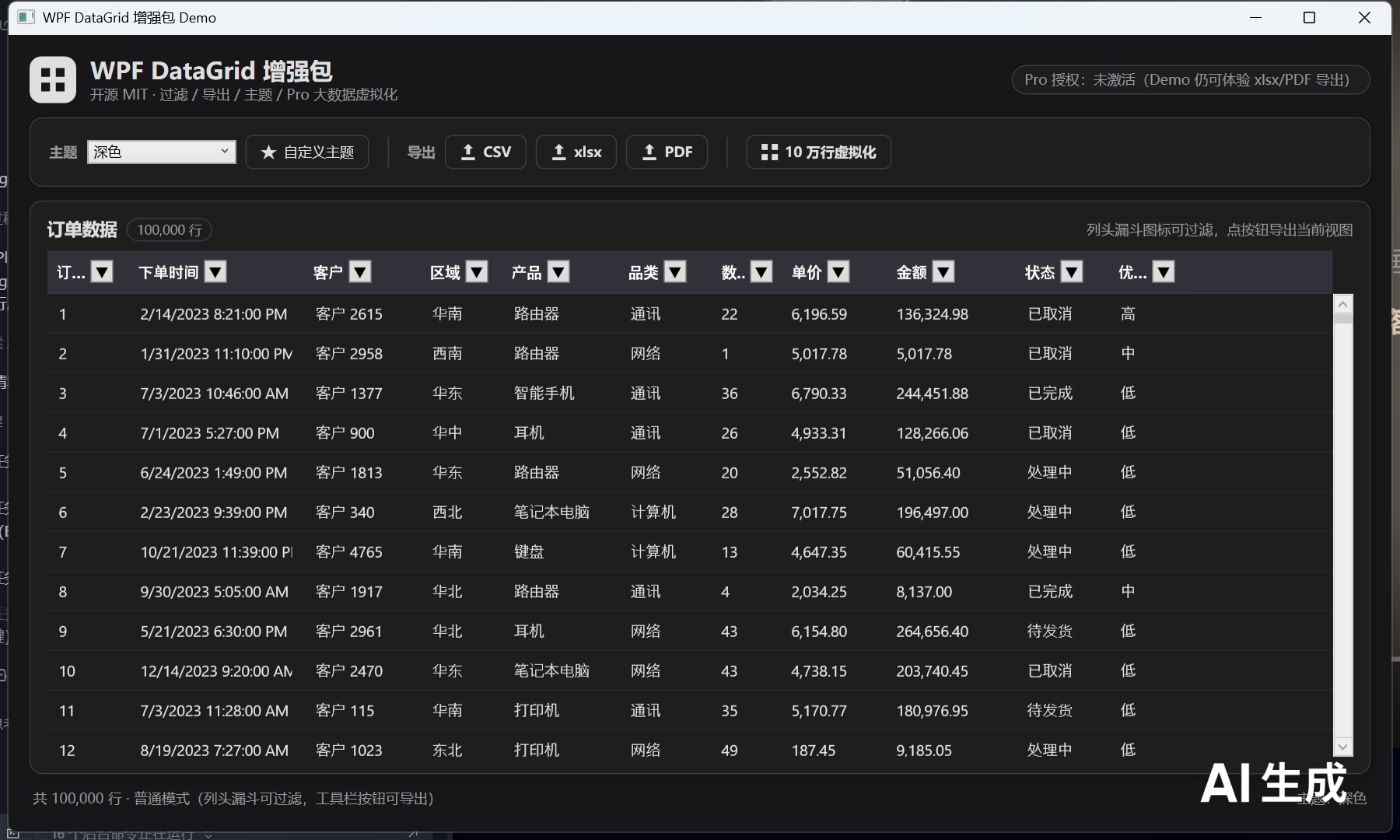Image resolution: width=1400 pixels, height=840 pixels.
Task: Open filter funnel on 金额 column
Action: (943, 272)
